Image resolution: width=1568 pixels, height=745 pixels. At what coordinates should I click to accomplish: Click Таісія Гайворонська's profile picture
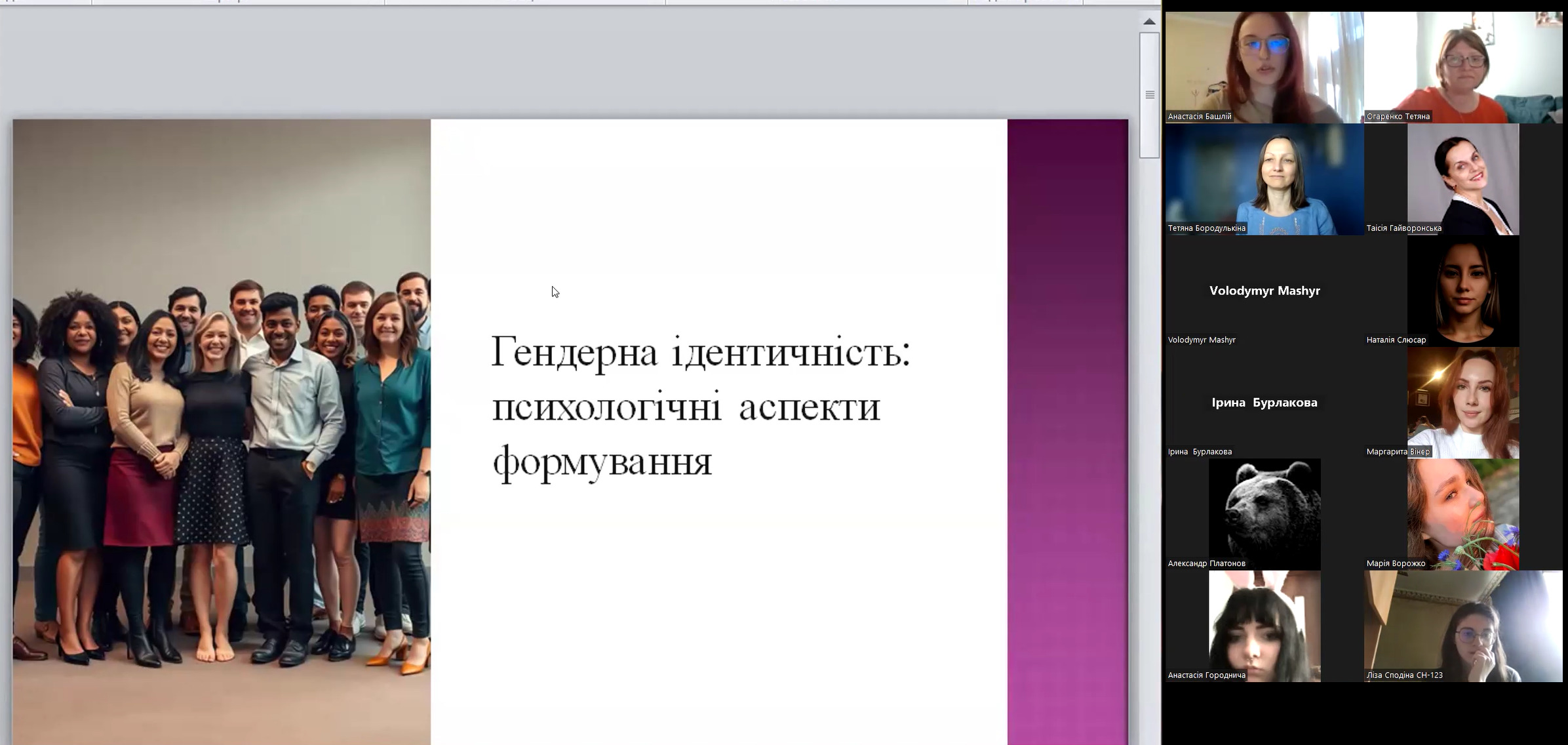pyautogui.click(x=1463, y=178)
